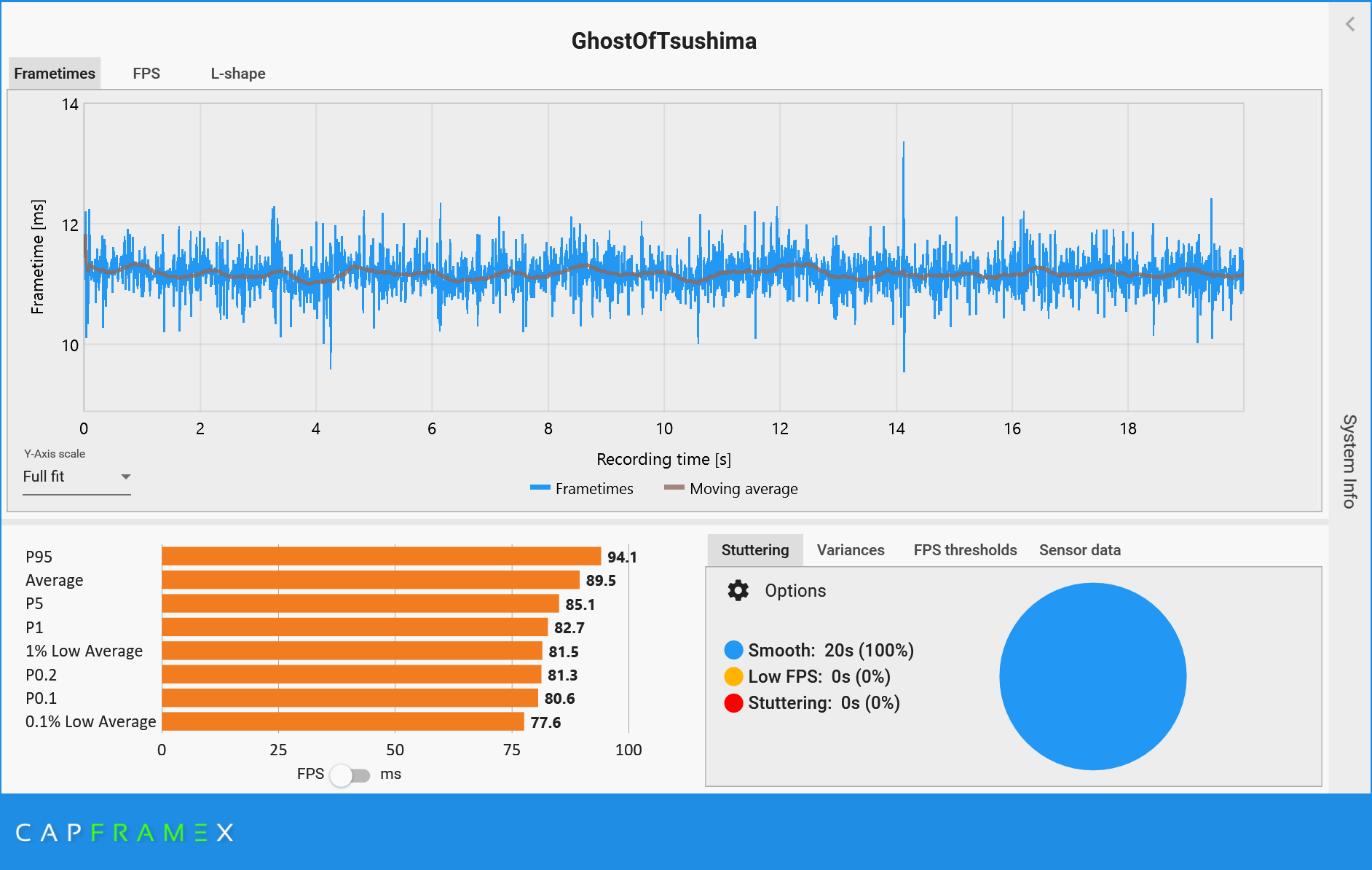Click the blue stuttering pie chart
Viewport: 1372px width, 870px height.
click(1092, 676)
